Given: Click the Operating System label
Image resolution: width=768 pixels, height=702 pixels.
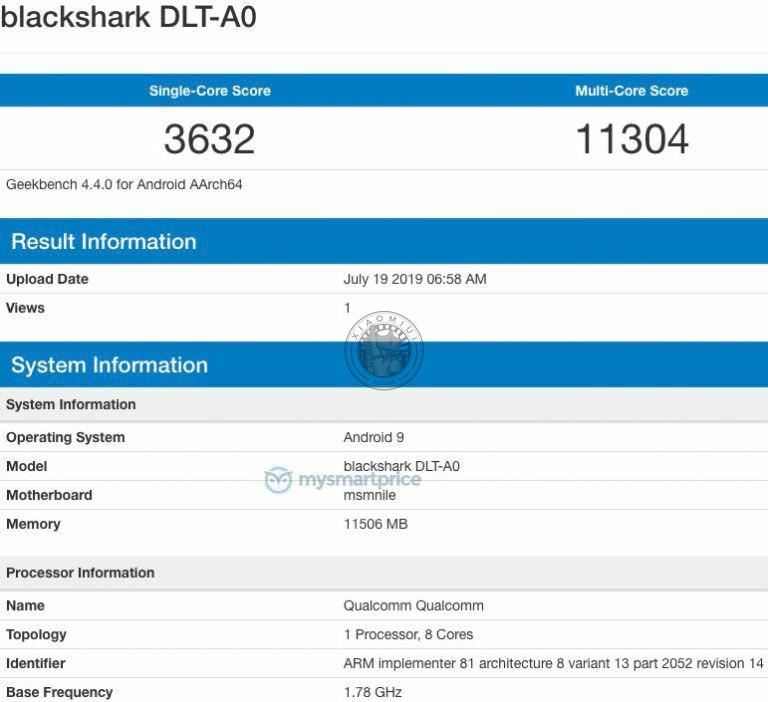Looking at the screenshot, I should click(x=65, y=437).
